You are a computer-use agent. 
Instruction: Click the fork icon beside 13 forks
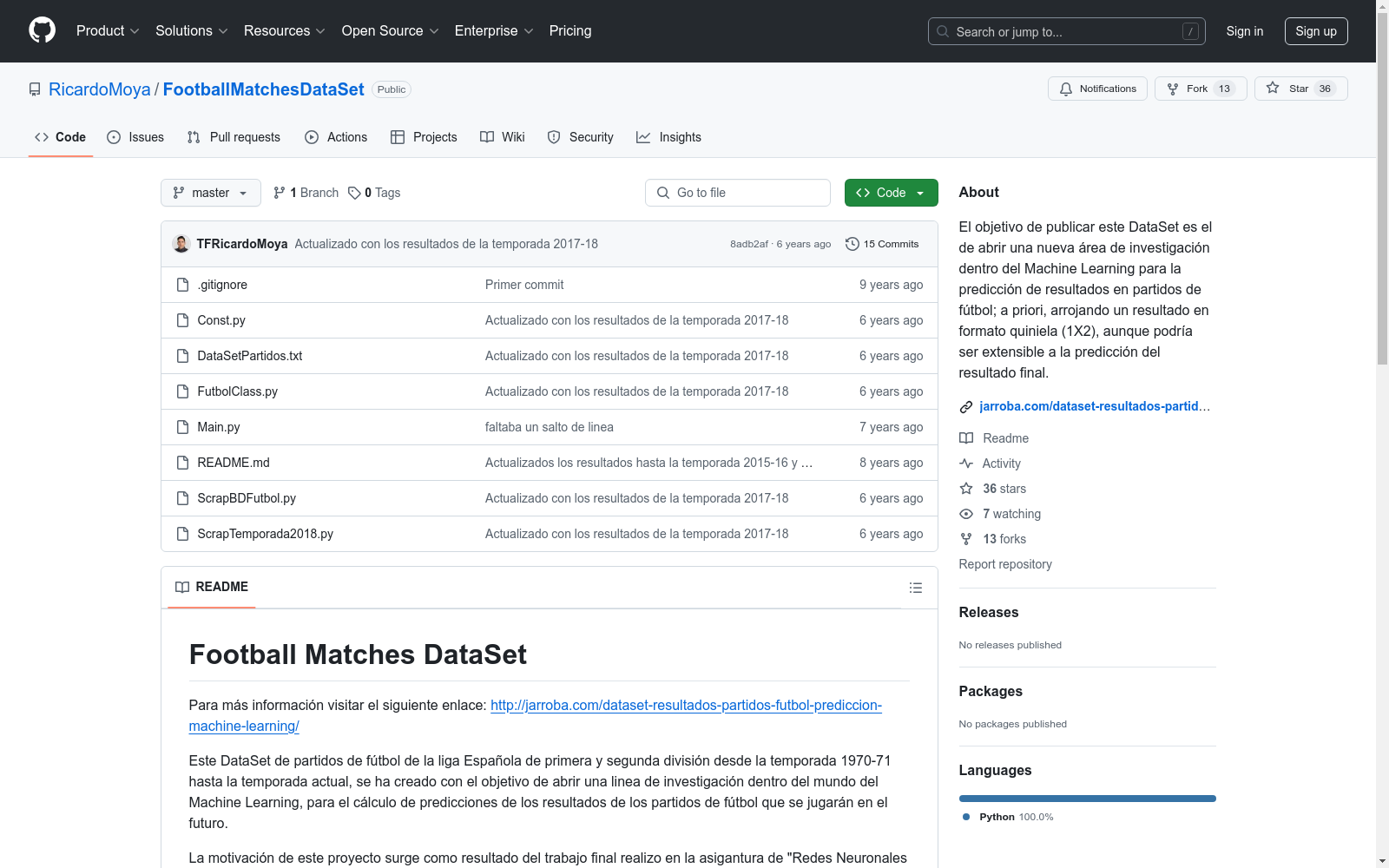966,539
